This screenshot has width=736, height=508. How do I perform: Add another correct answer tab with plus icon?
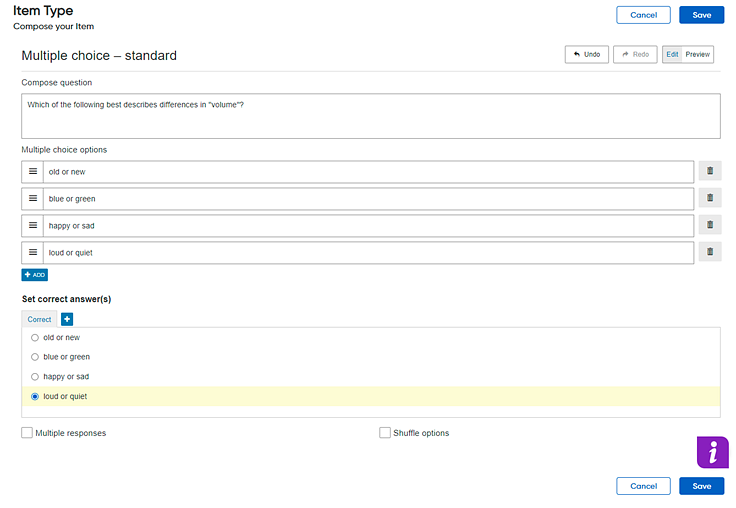tap(67, 319)
